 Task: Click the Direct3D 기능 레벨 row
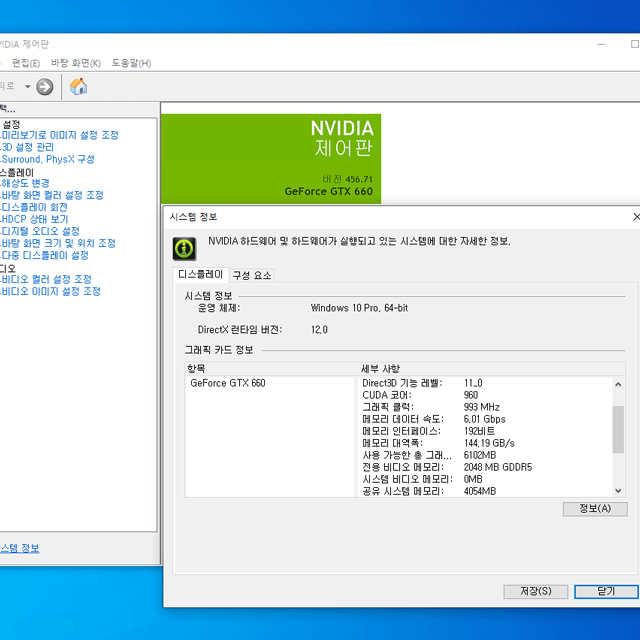[x=485, y=383]
